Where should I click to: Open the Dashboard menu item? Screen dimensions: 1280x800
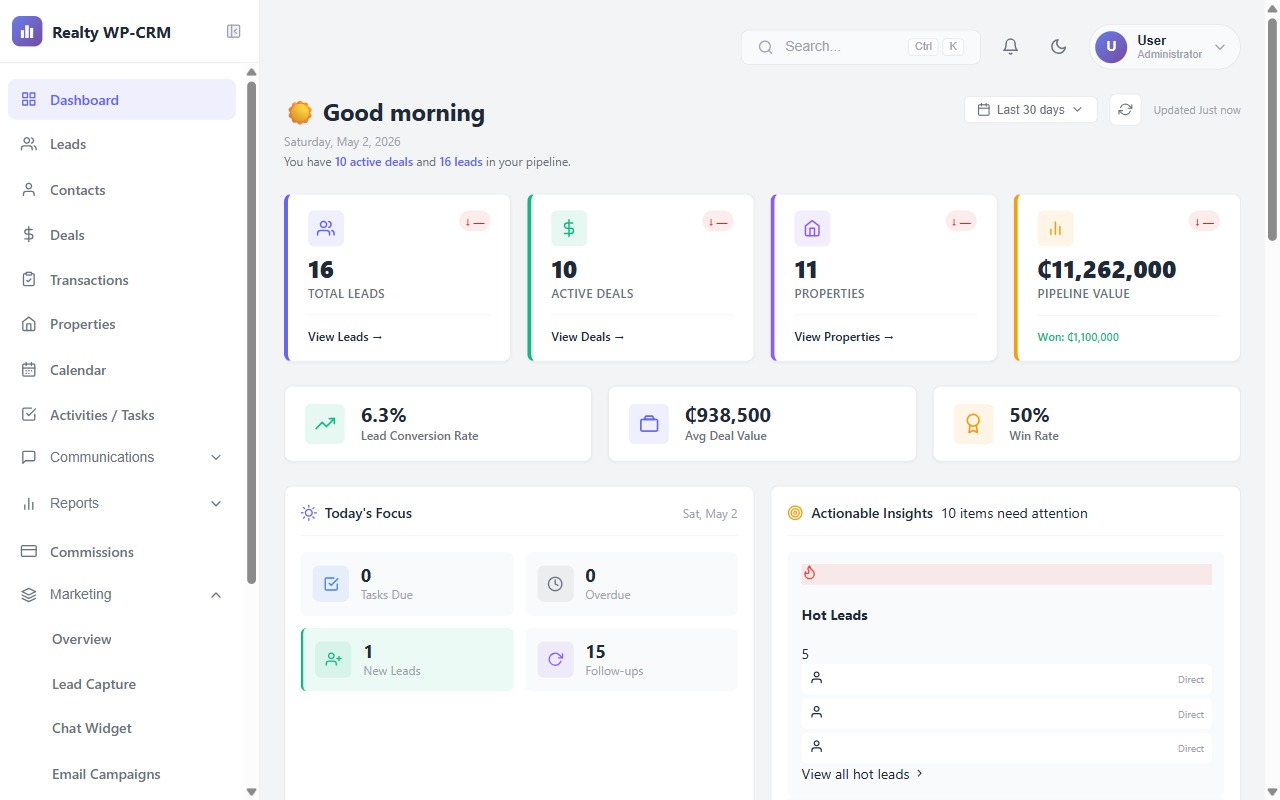coord(122,100)
